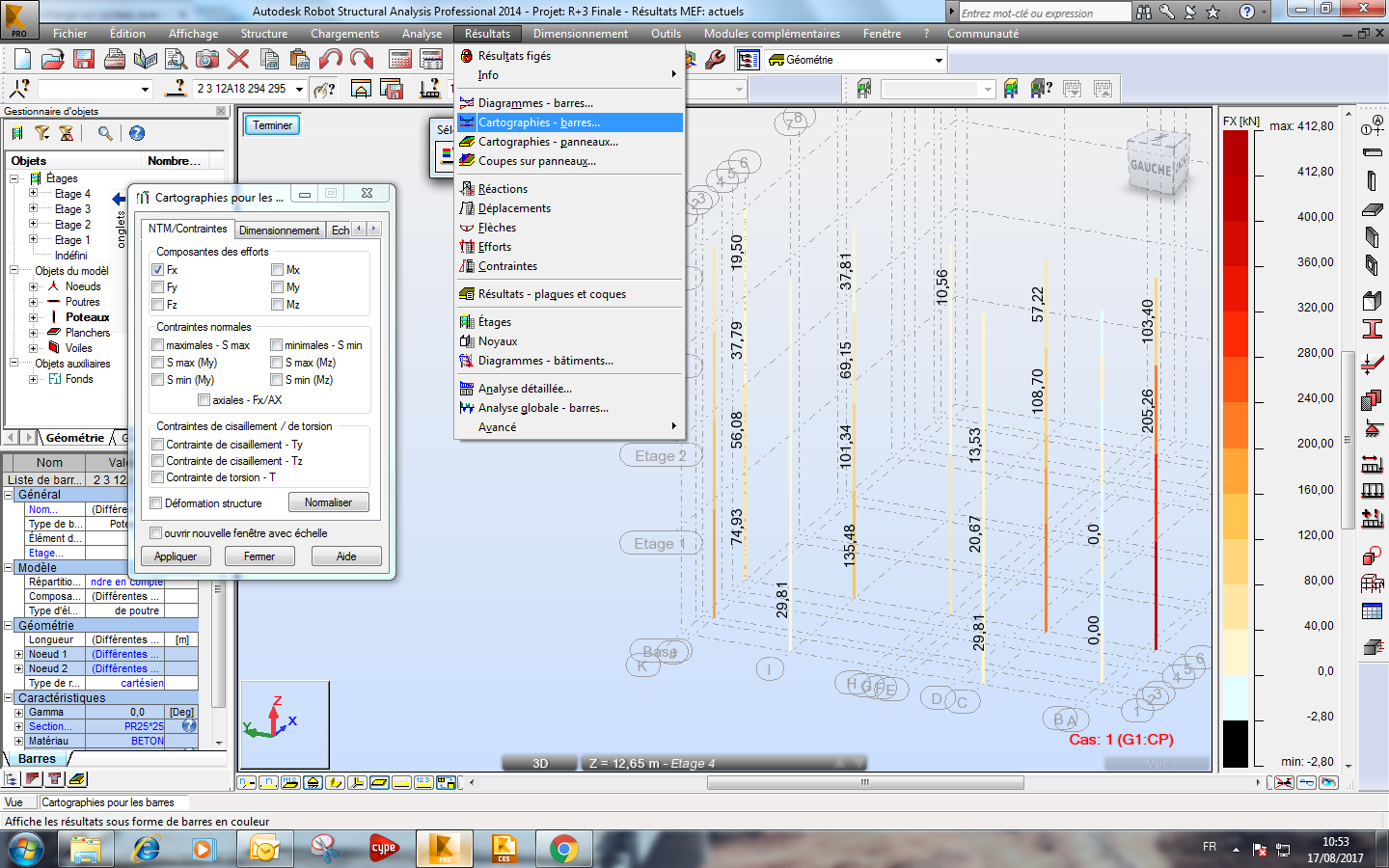Screen dimensions: 1389x868
Task: Click the New project toolbar icon
Action: (22, 60)
